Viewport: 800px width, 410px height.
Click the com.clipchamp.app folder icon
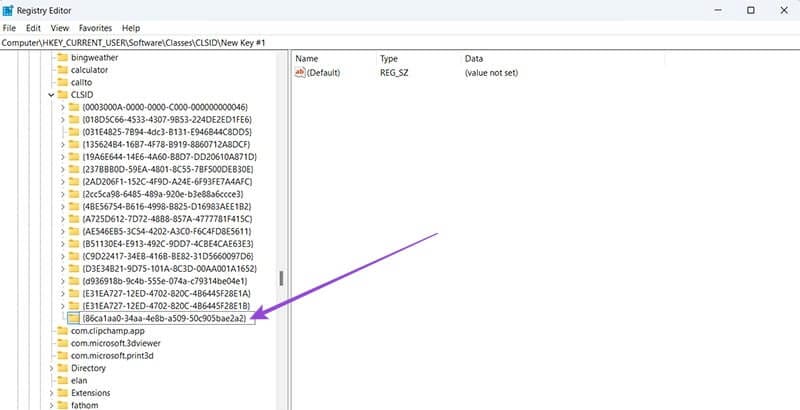coord(62,331)
